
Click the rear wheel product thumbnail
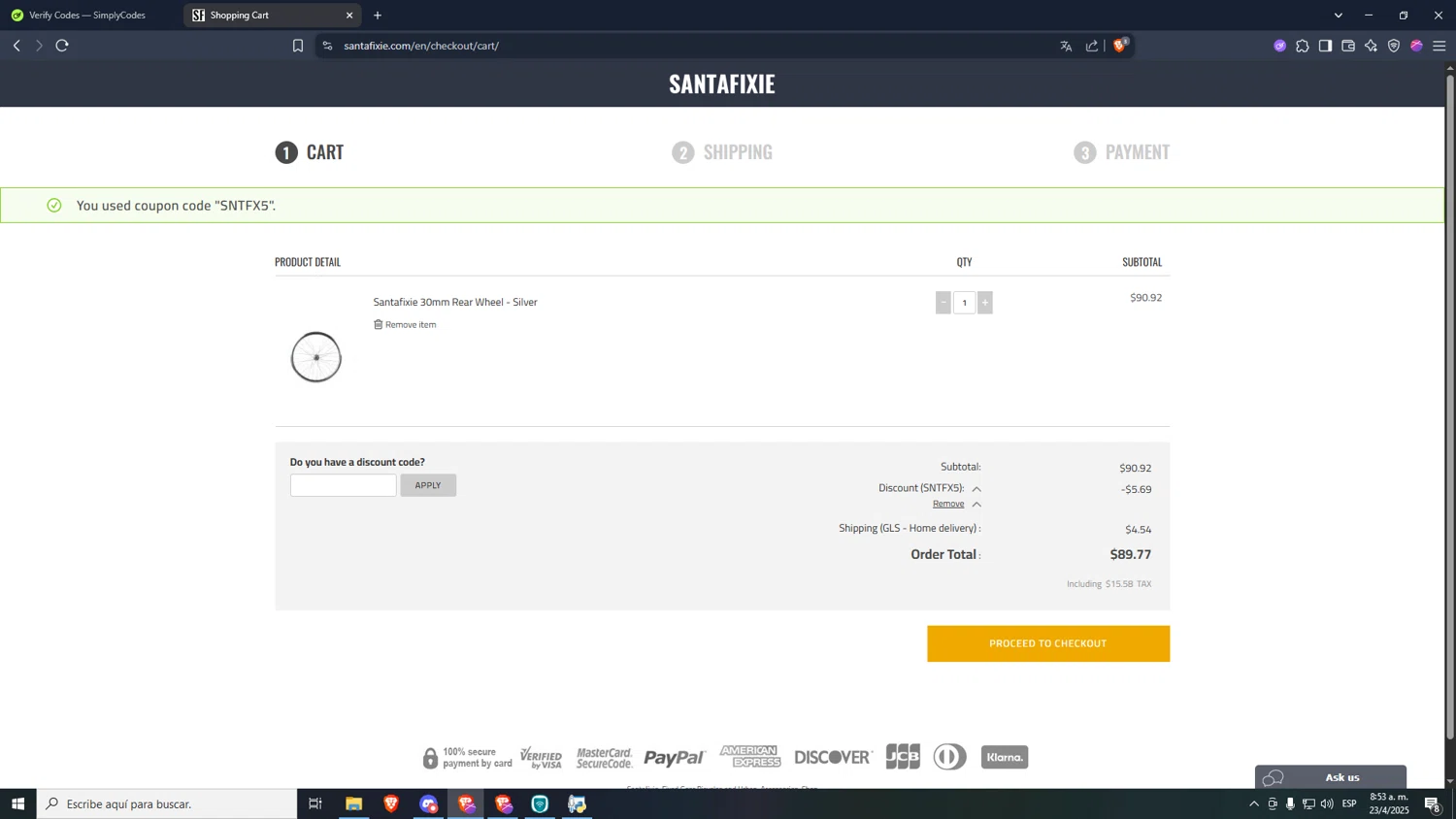click(316, 357)
